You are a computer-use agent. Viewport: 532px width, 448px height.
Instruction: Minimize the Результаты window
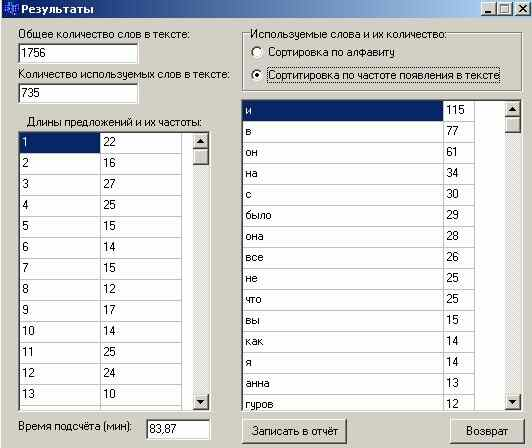tap(488, 8)
